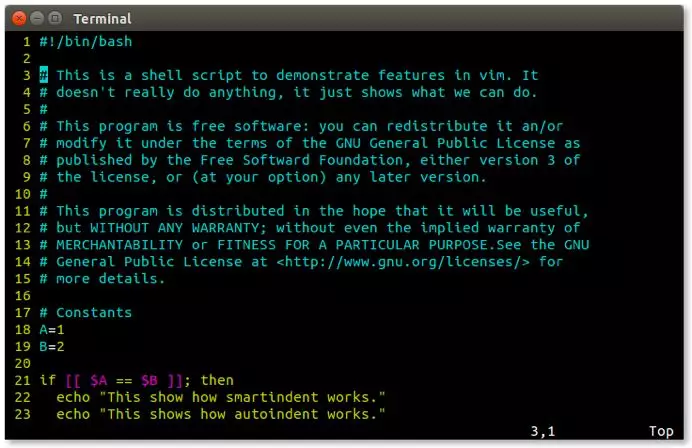Minimize the Terminal window
692x448 pixels.
(37, 19)
